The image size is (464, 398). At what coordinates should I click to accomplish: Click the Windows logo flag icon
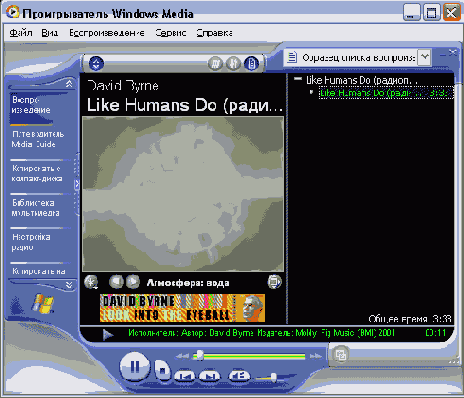tap(43, 304)
